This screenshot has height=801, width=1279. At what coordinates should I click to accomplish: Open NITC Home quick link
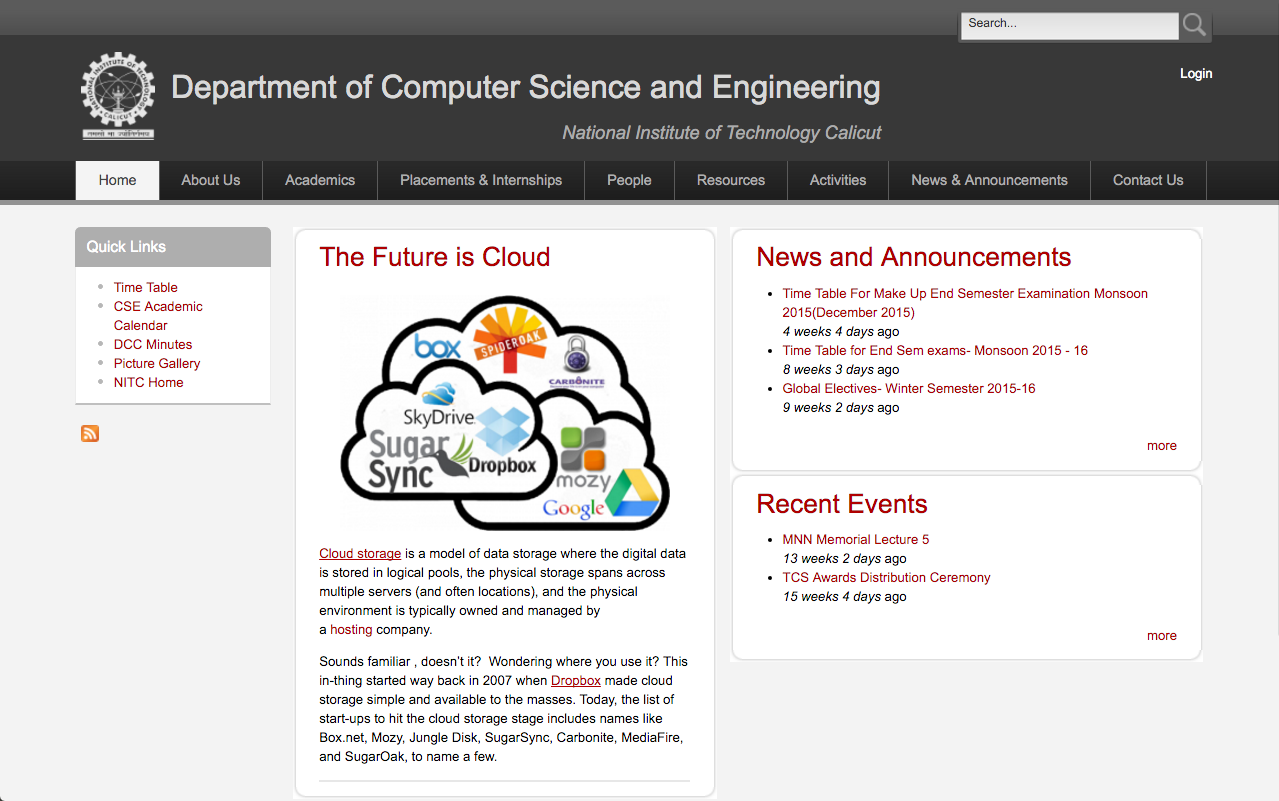[x=148, y=382]
